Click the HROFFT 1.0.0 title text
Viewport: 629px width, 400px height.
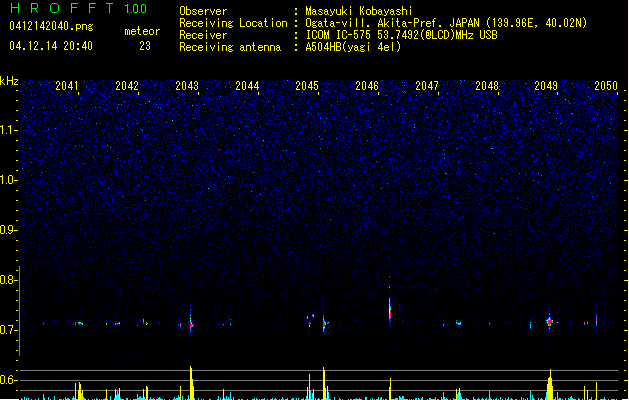pyautogui.click(x=79, y=8)
